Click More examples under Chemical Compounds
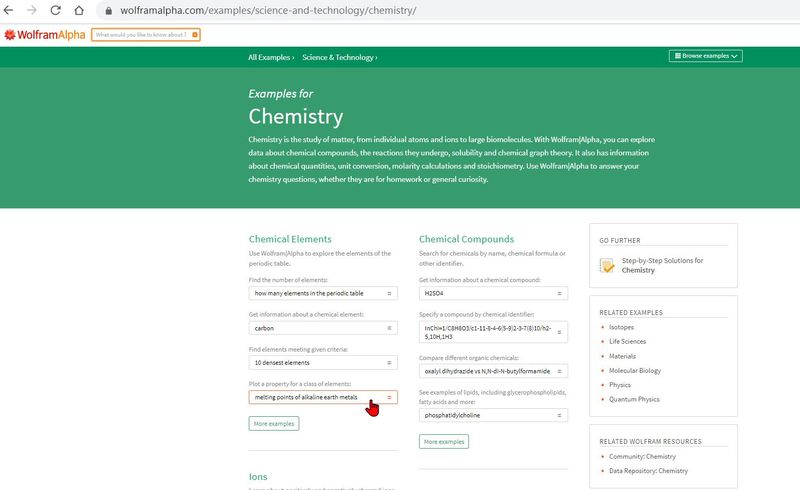800x490 pixels. pyautogui.click(x=443, y=441)
